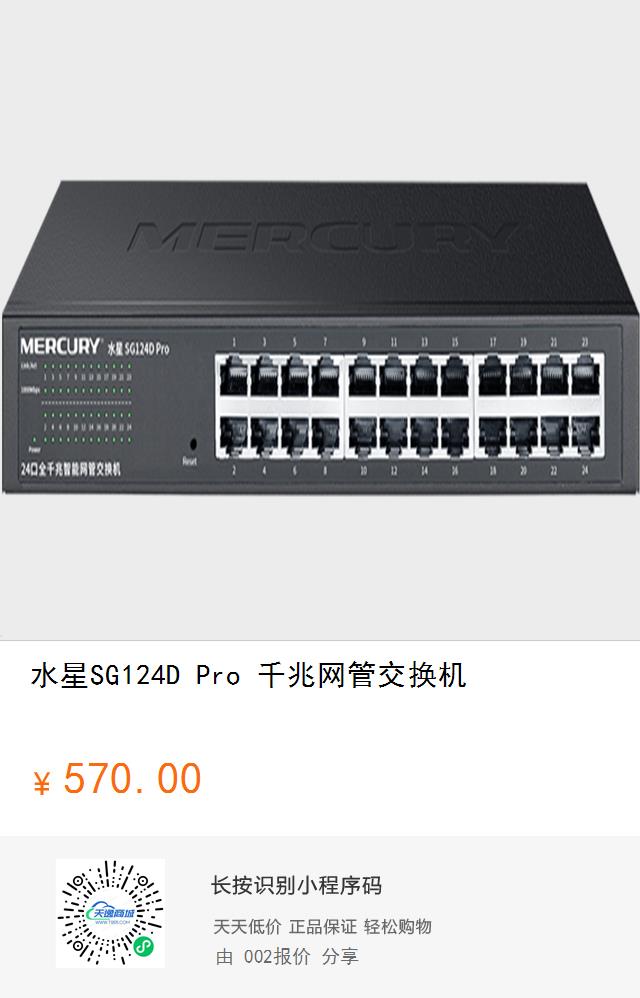
Task: Click the 24口全千兆智能网管交换机 label on device
Action: [70, 470]
